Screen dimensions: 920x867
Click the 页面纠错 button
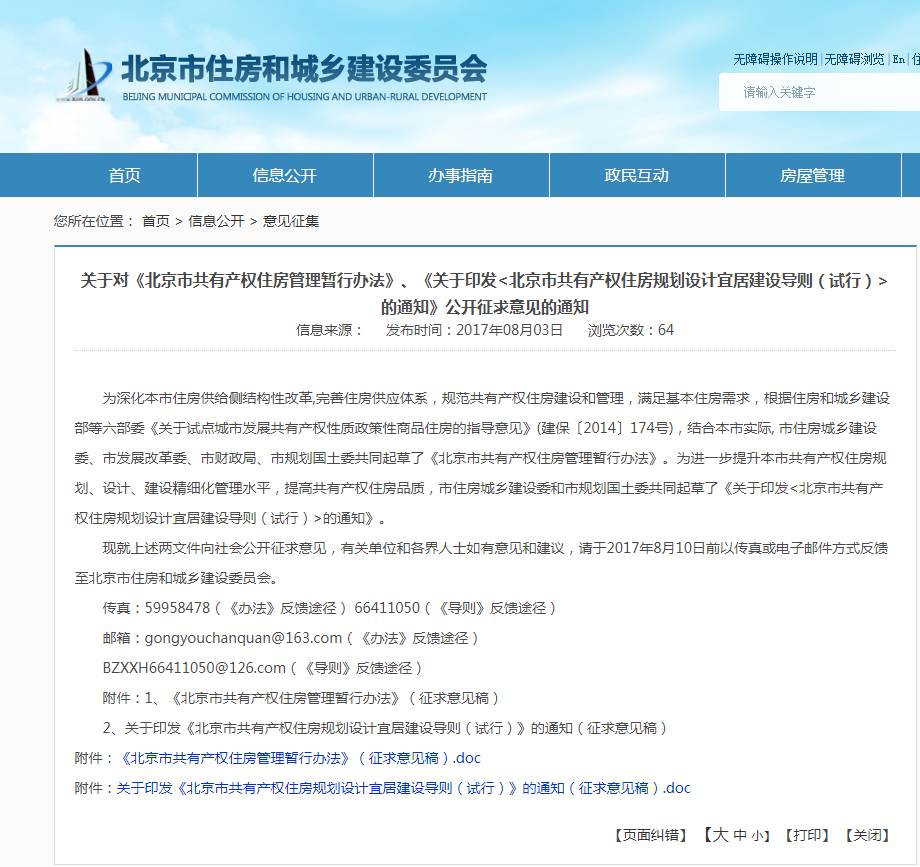[x=649, y=835]
